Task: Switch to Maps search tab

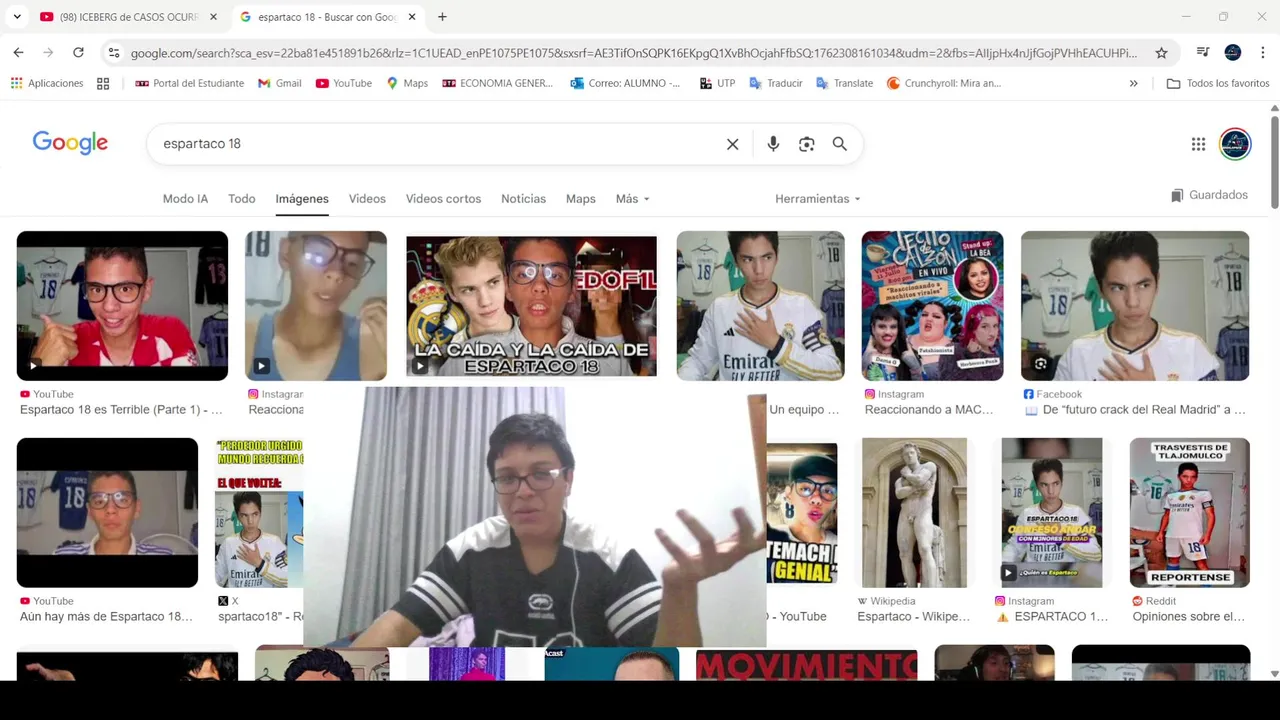Action: click(x=580, y=199)
